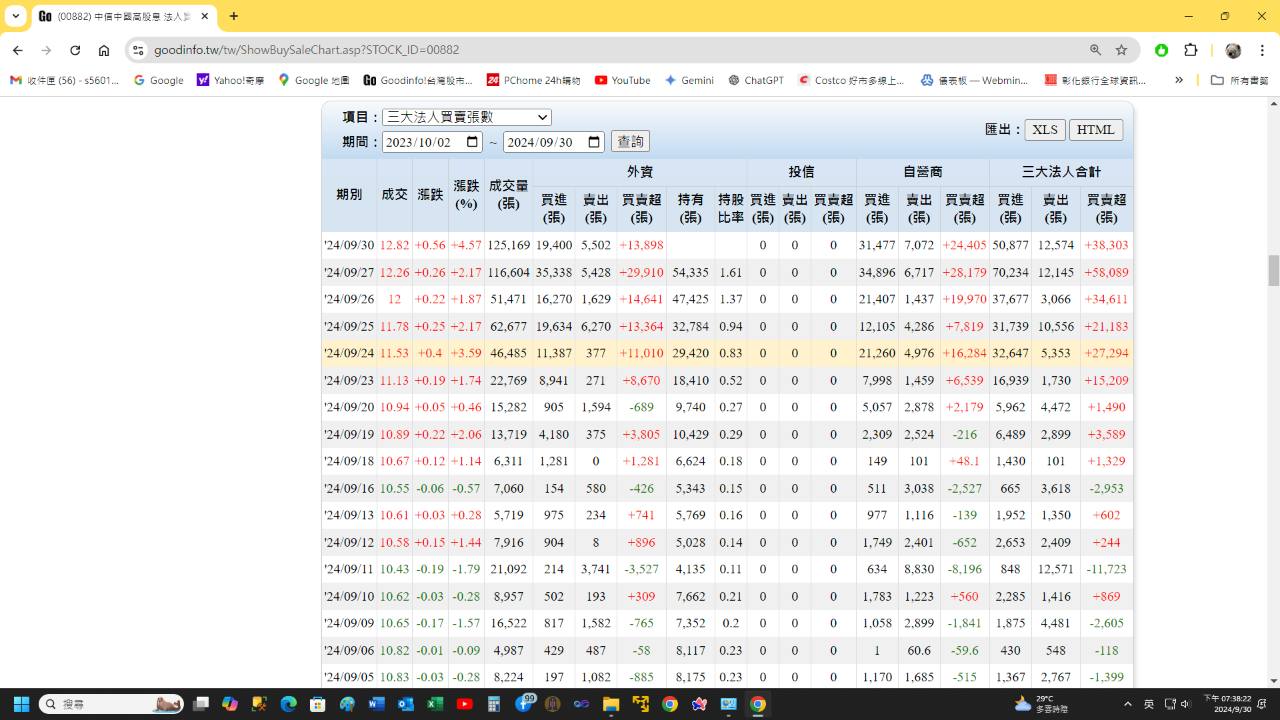
Task: Open the Extensions puzzle icon
Action: click(1190, 50)
